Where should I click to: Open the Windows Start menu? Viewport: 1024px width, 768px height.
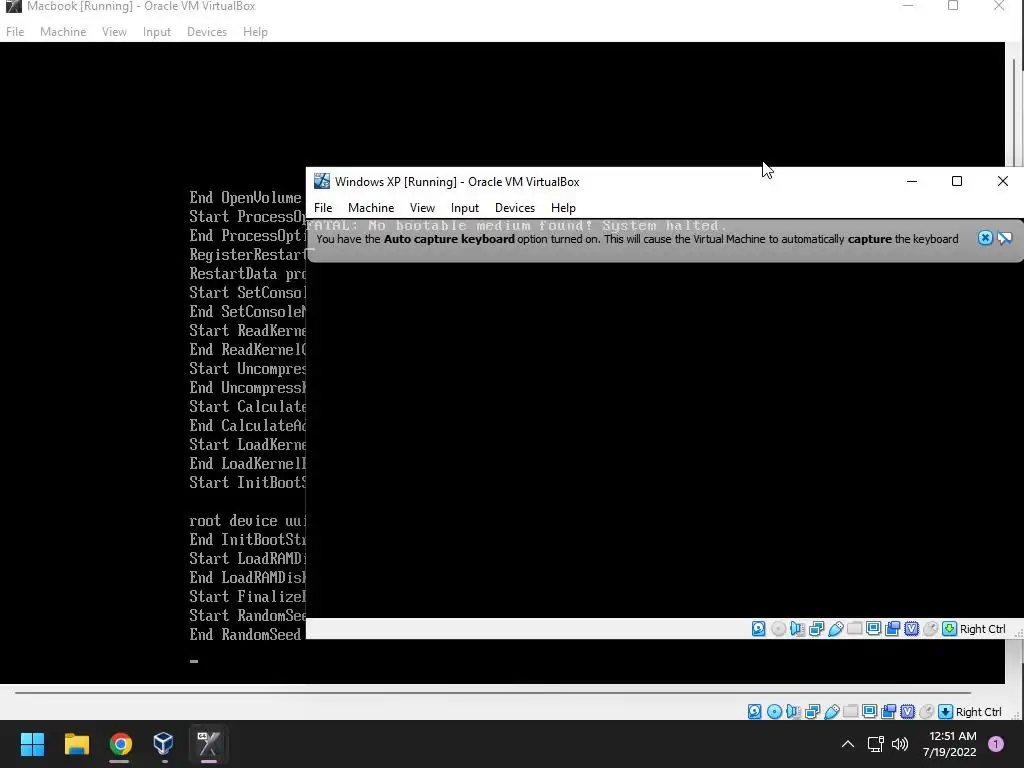32,744
